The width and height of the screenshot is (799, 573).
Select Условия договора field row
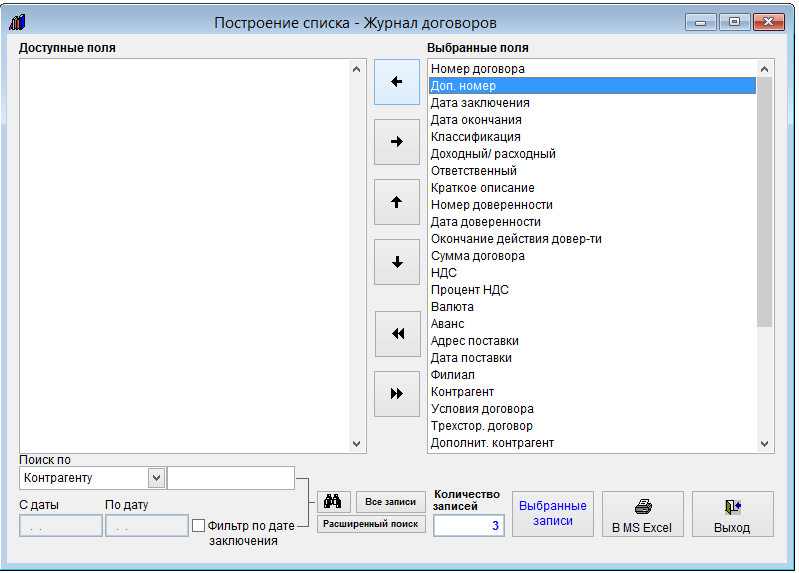tap(592, 409)
